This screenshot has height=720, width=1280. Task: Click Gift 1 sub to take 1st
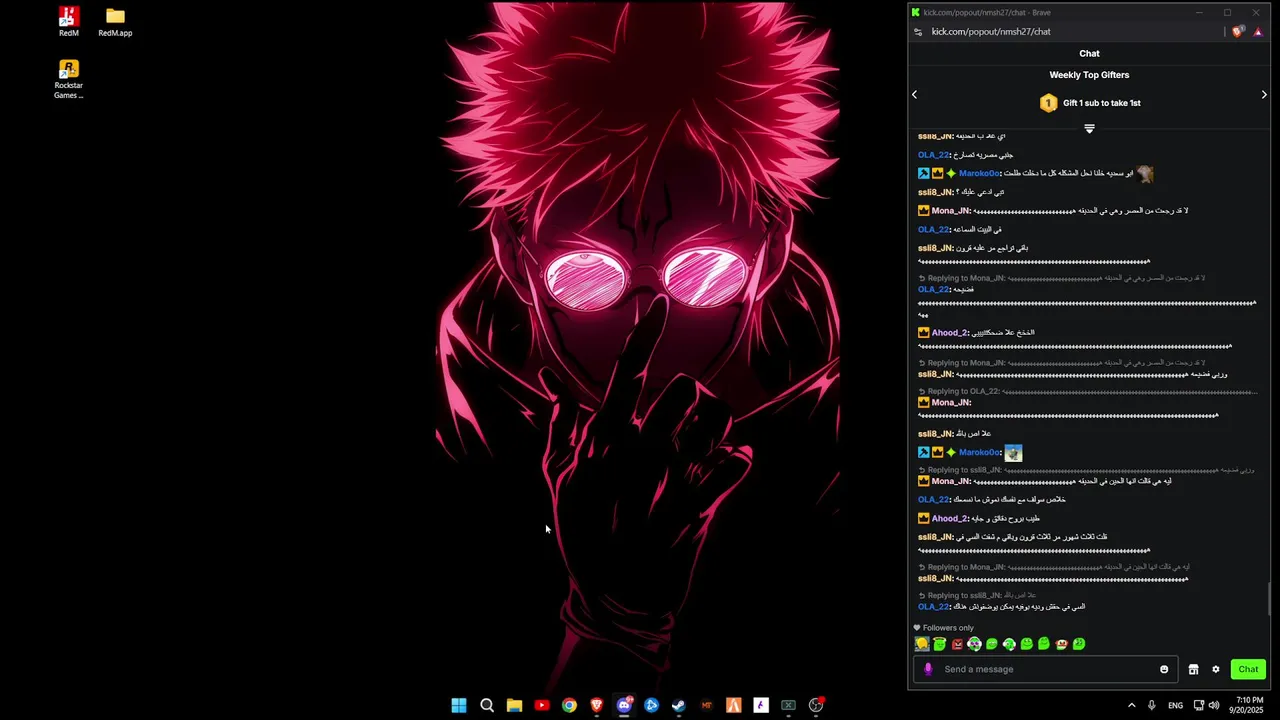1101,103
